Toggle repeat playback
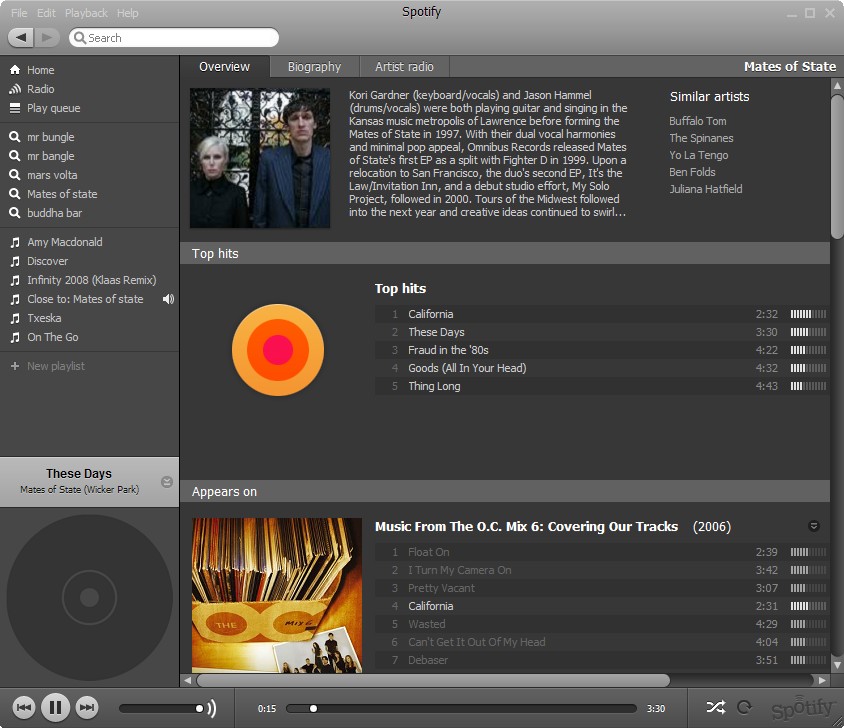The height and width of the screenshot is (728, 844). click(744, 707)
